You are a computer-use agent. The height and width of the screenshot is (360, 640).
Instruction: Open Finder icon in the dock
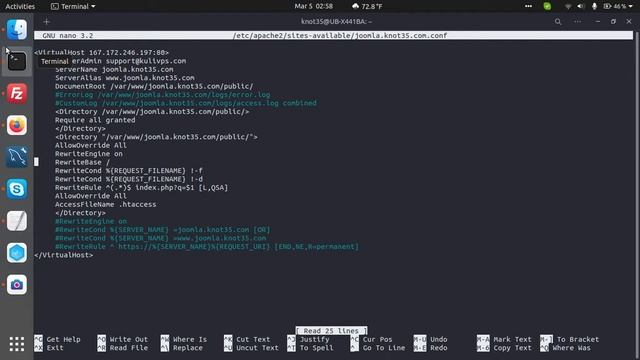pos(17,30)
